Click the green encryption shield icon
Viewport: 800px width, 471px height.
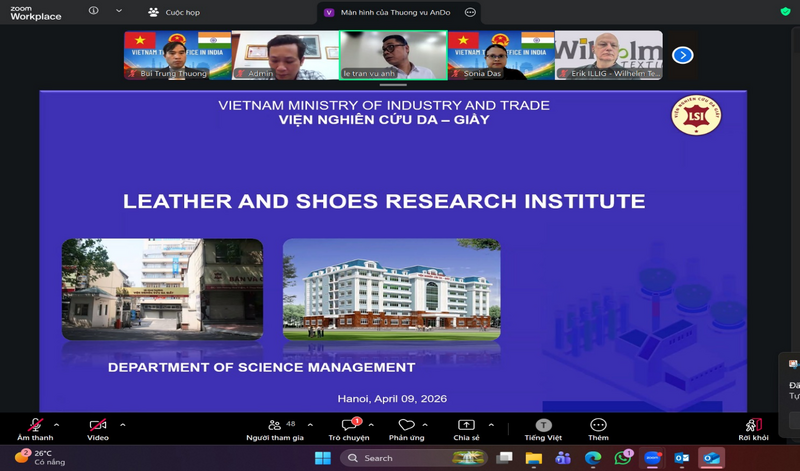[x=785, y=12]
